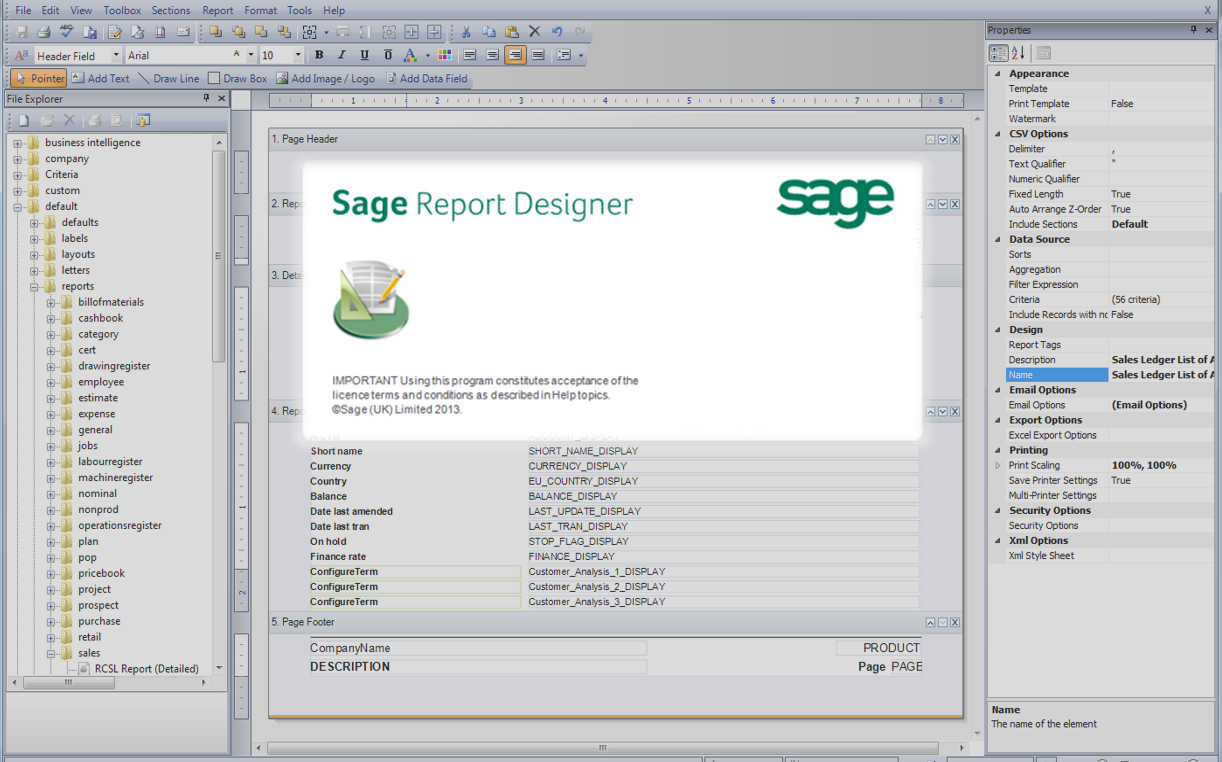This screenshot has width=1222, height=762.
Task: Open the Toolbox menu
Action: pos(122,10)
